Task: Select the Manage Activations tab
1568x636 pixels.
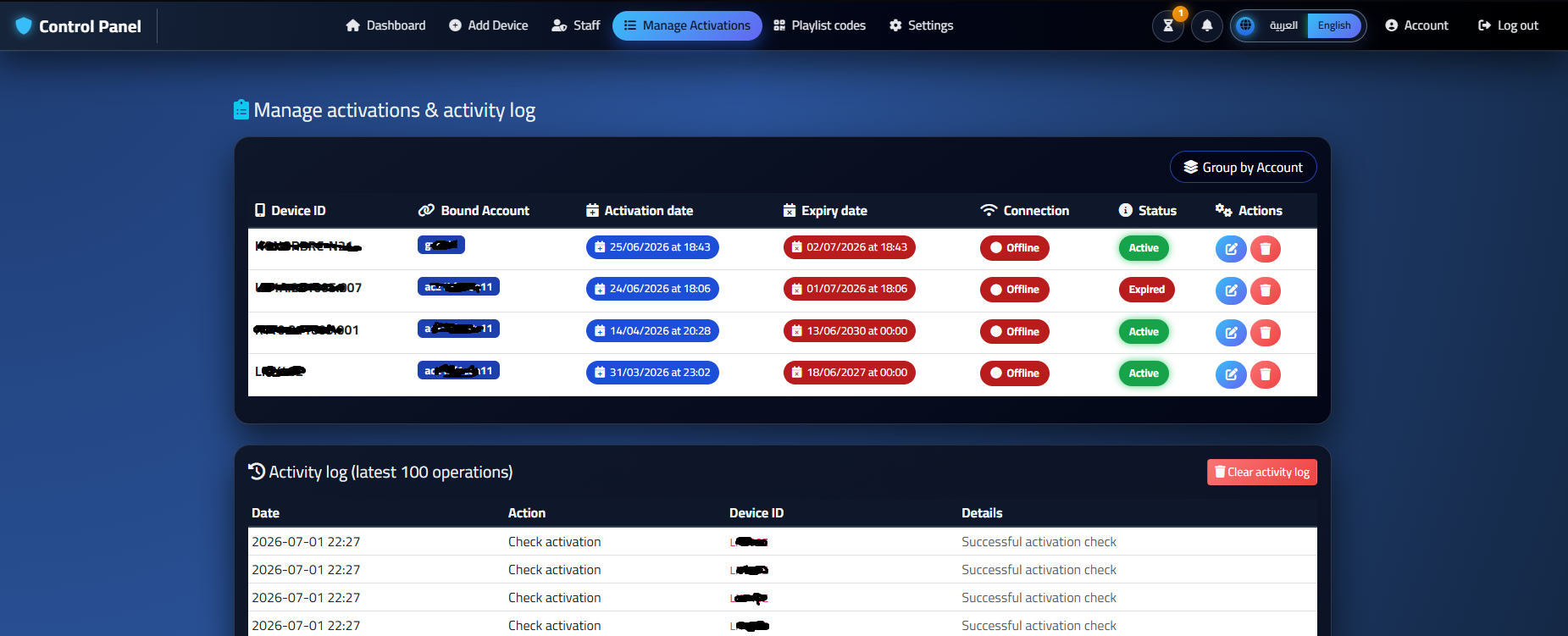Action: (x=687, y=25)
